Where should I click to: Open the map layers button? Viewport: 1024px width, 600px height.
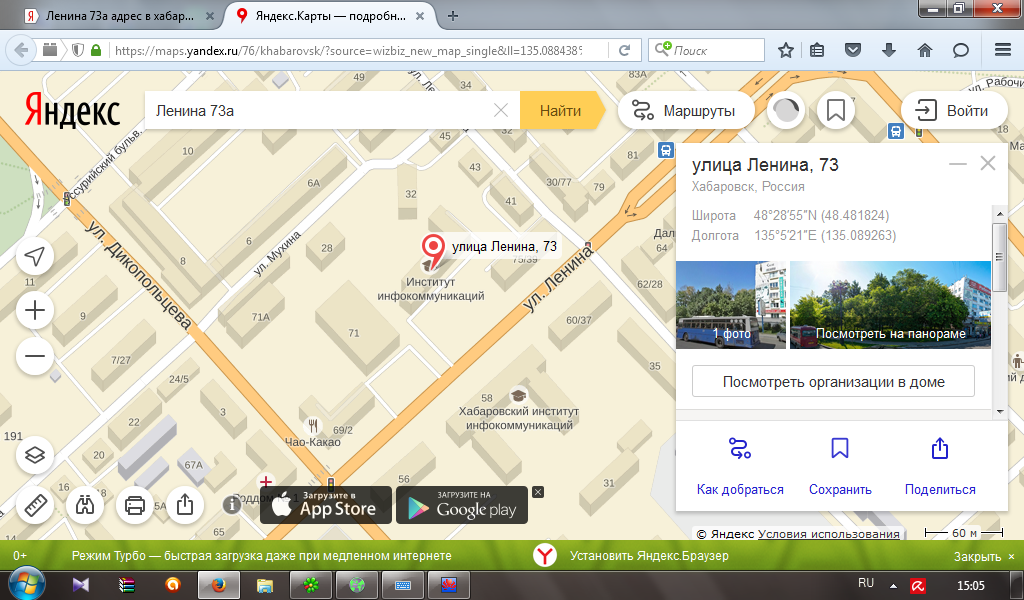(35, 454)
